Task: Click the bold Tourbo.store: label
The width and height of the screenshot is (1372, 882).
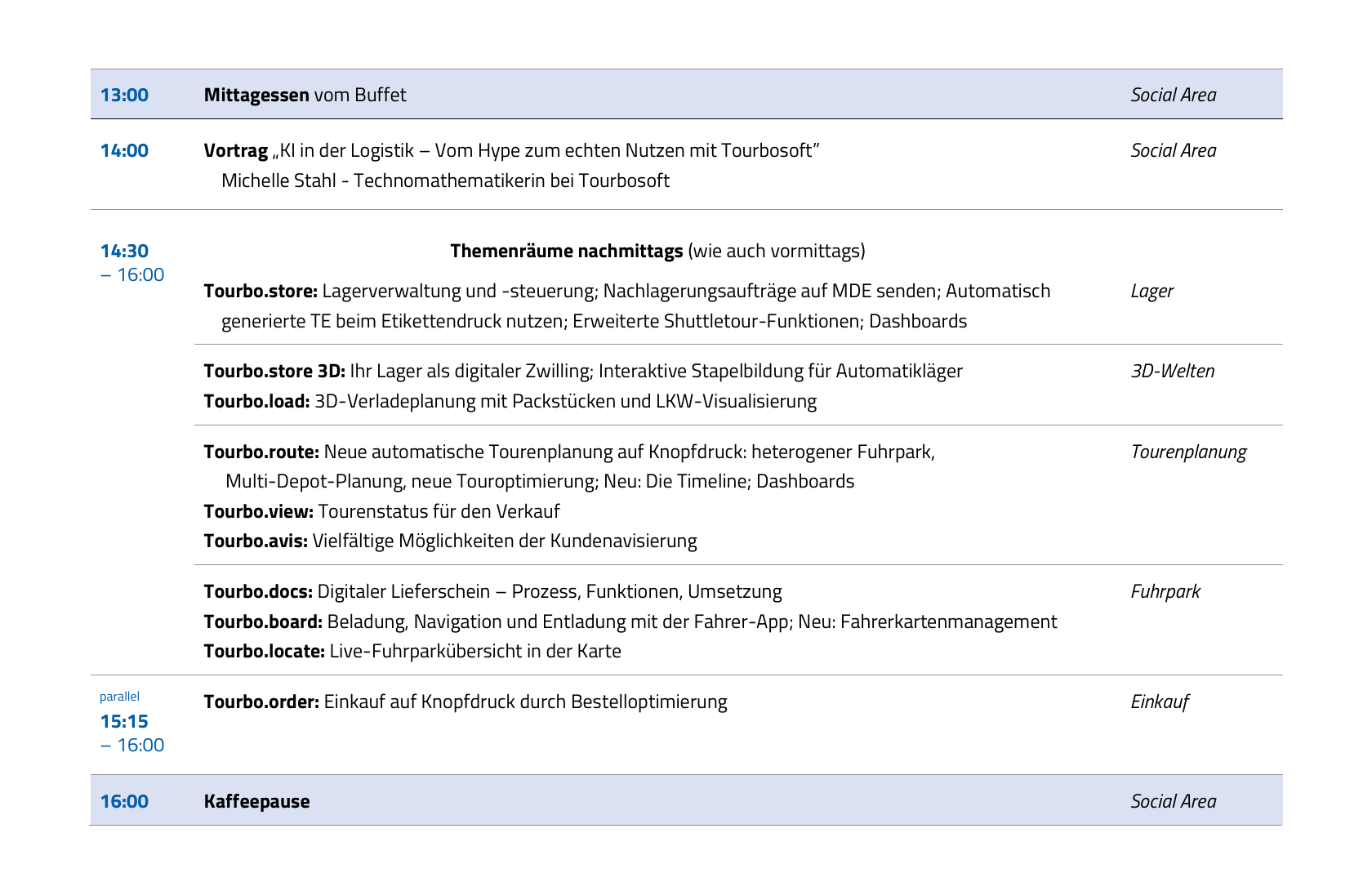Action: point(260,291)
